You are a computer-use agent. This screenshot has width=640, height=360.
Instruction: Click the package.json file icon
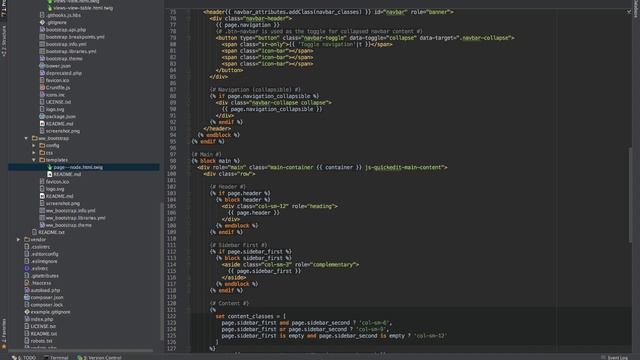[x=42, y=116]
